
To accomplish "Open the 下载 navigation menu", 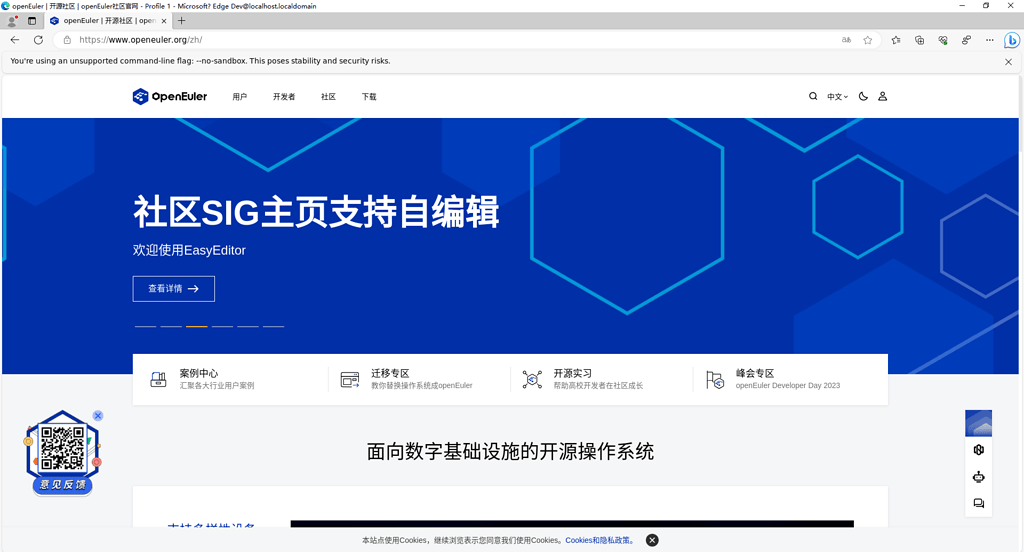I will (369, 97).
